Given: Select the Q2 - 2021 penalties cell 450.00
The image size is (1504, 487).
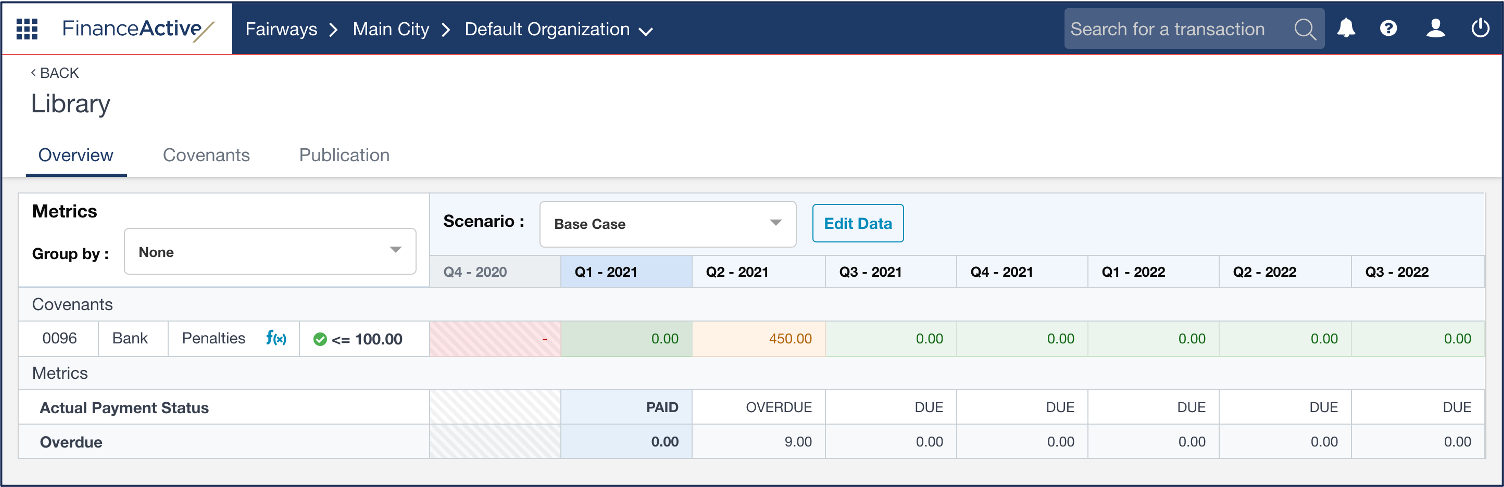Looking at the screenshot, I should [x=758, y=339].
